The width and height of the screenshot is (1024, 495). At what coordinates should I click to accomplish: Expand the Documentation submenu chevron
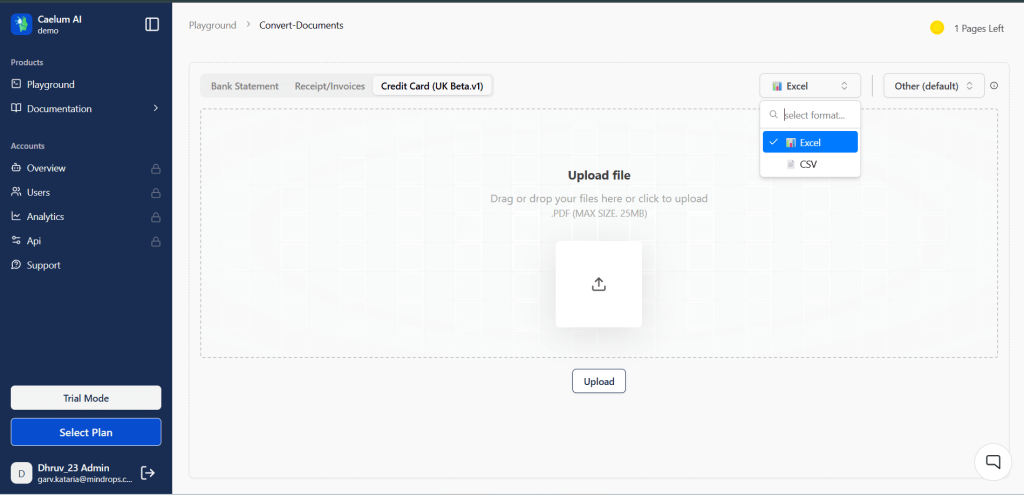(x=155, y=108)
